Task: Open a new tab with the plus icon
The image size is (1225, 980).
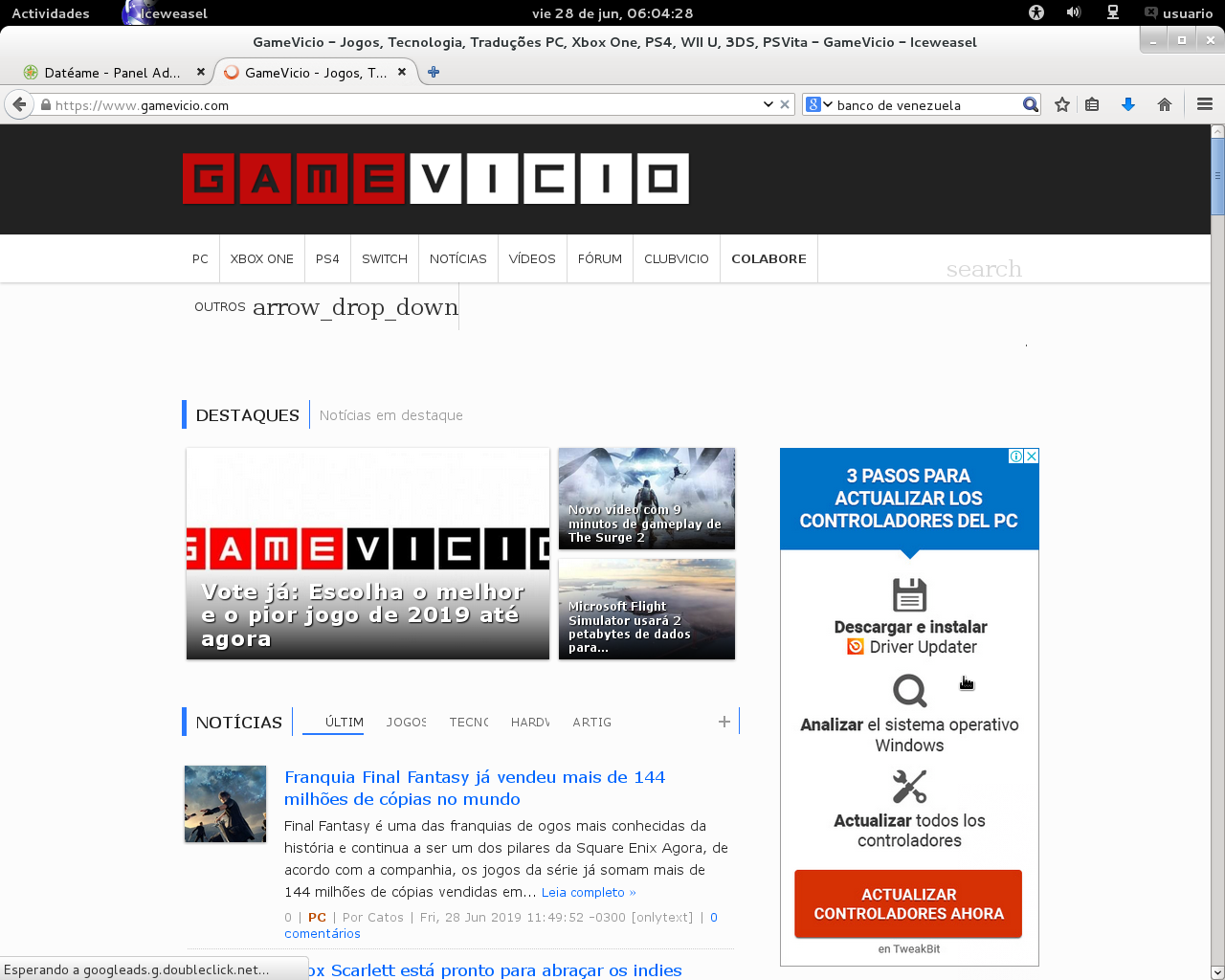Action: pos(434,72)
